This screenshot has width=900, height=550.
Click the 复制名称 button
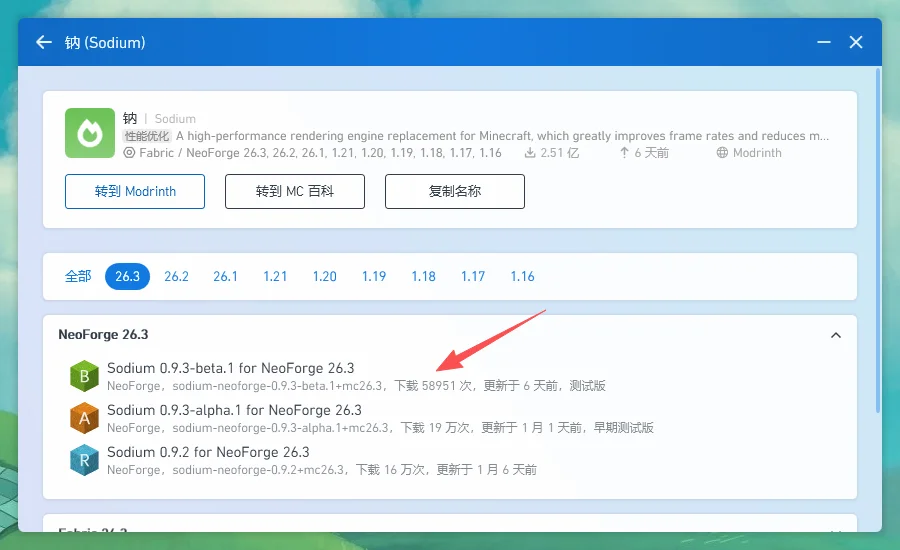click(x=455, y=191)
